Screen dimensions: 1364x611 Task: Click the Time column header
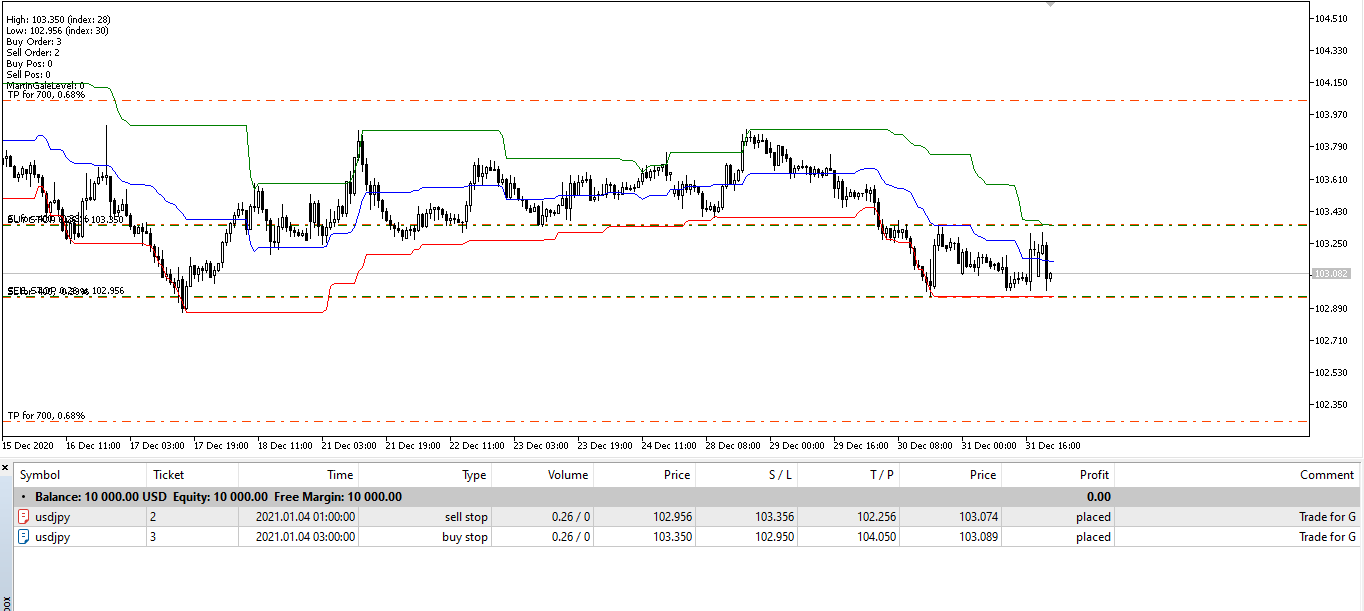coord(339,475)
